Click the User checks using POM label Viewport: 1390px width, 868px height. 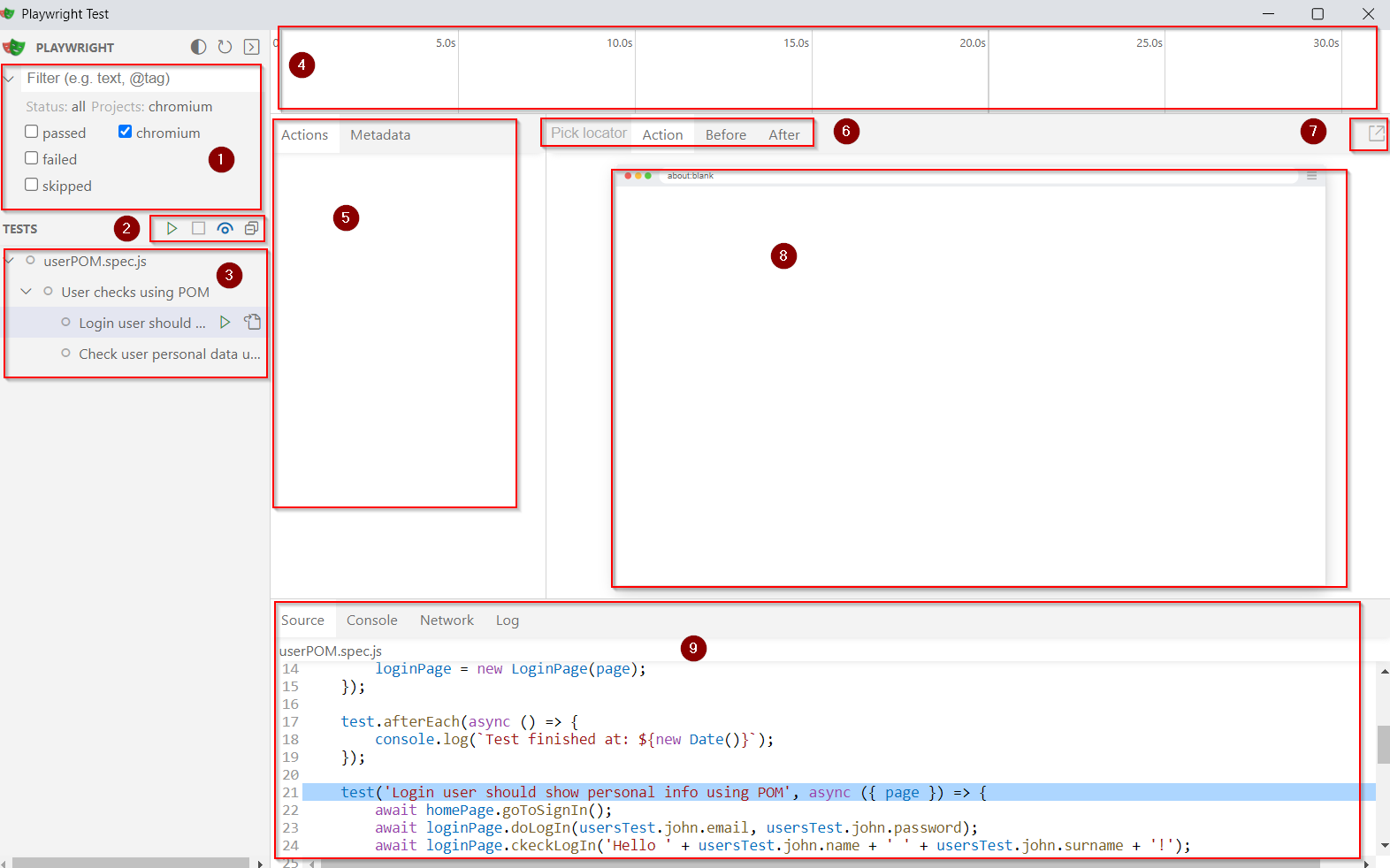pos(135,293)
